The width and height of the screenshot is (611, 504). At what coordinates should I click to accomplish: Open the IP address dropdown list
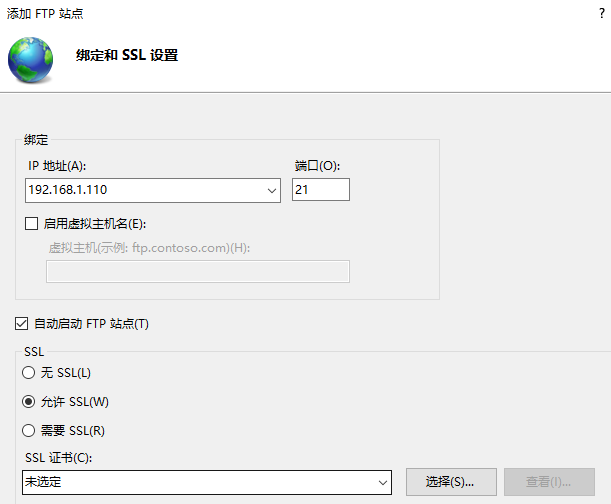tap(272, 191)
